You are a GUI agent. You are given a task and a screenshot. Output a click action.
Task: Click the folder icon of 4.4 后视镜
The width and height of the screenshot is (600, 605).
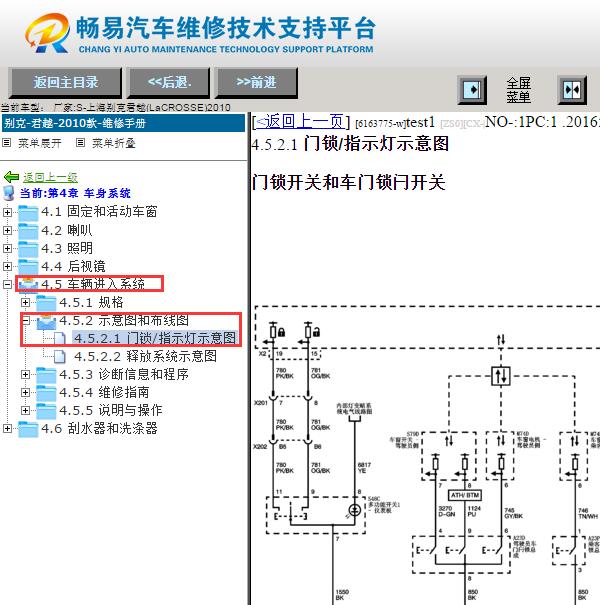point(28,267)
